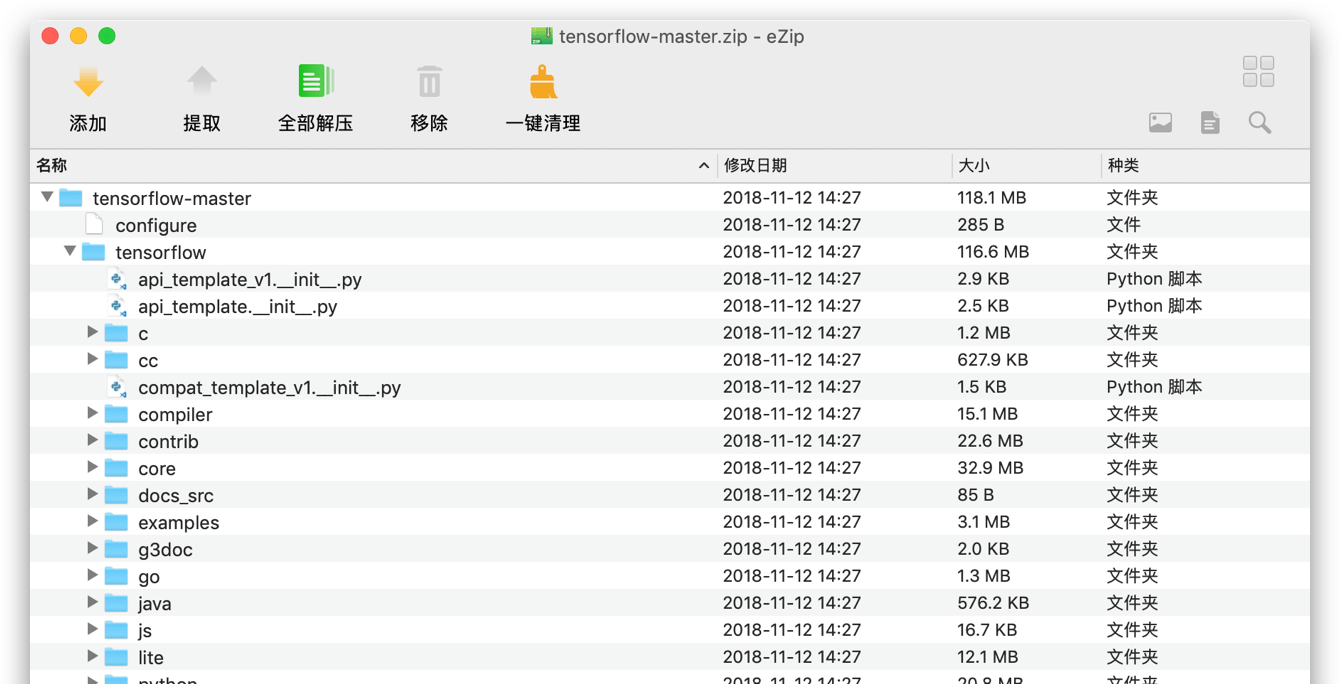Expand the java folder

pos(92,602)
